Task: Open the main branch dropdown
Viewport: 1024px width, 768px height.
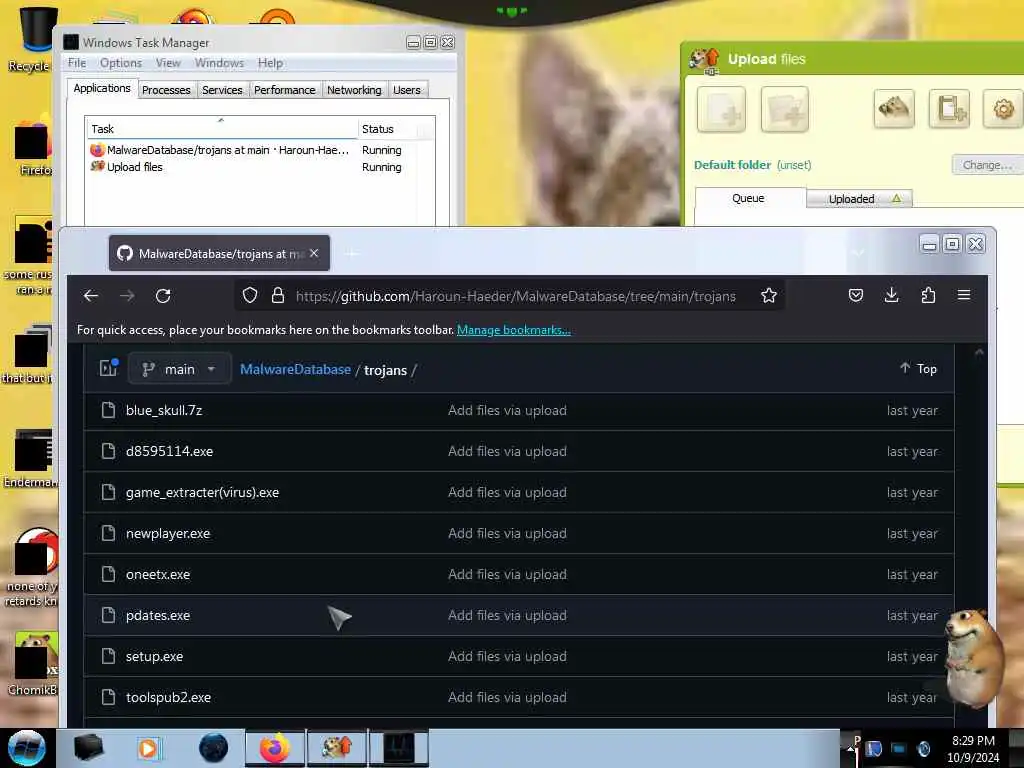Action: [180, 369]
